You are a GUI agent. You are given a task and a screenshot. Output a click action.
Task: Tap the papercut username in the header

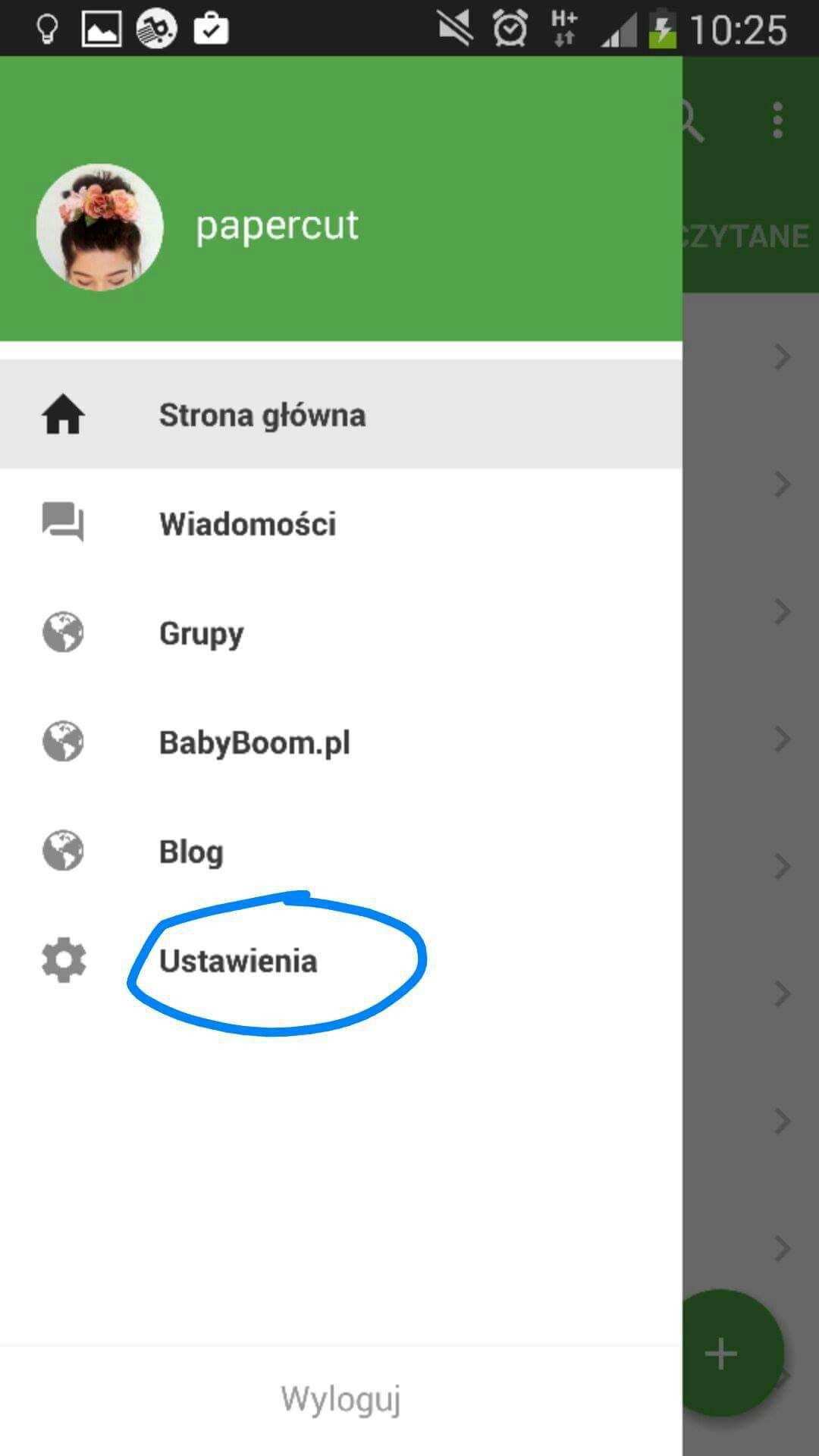(277, 226)
